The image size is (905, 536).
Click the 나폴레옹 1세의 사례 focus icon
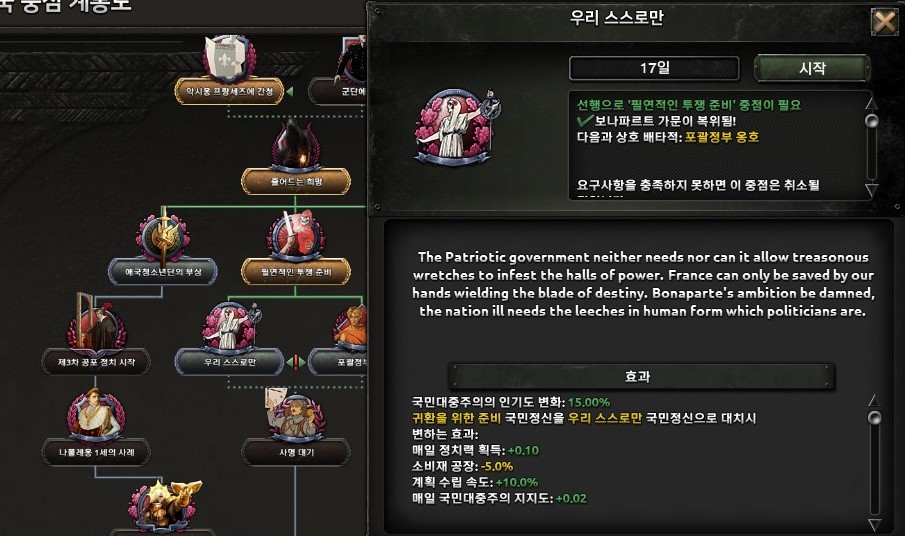pyautogui.click(x=96, y=415)
